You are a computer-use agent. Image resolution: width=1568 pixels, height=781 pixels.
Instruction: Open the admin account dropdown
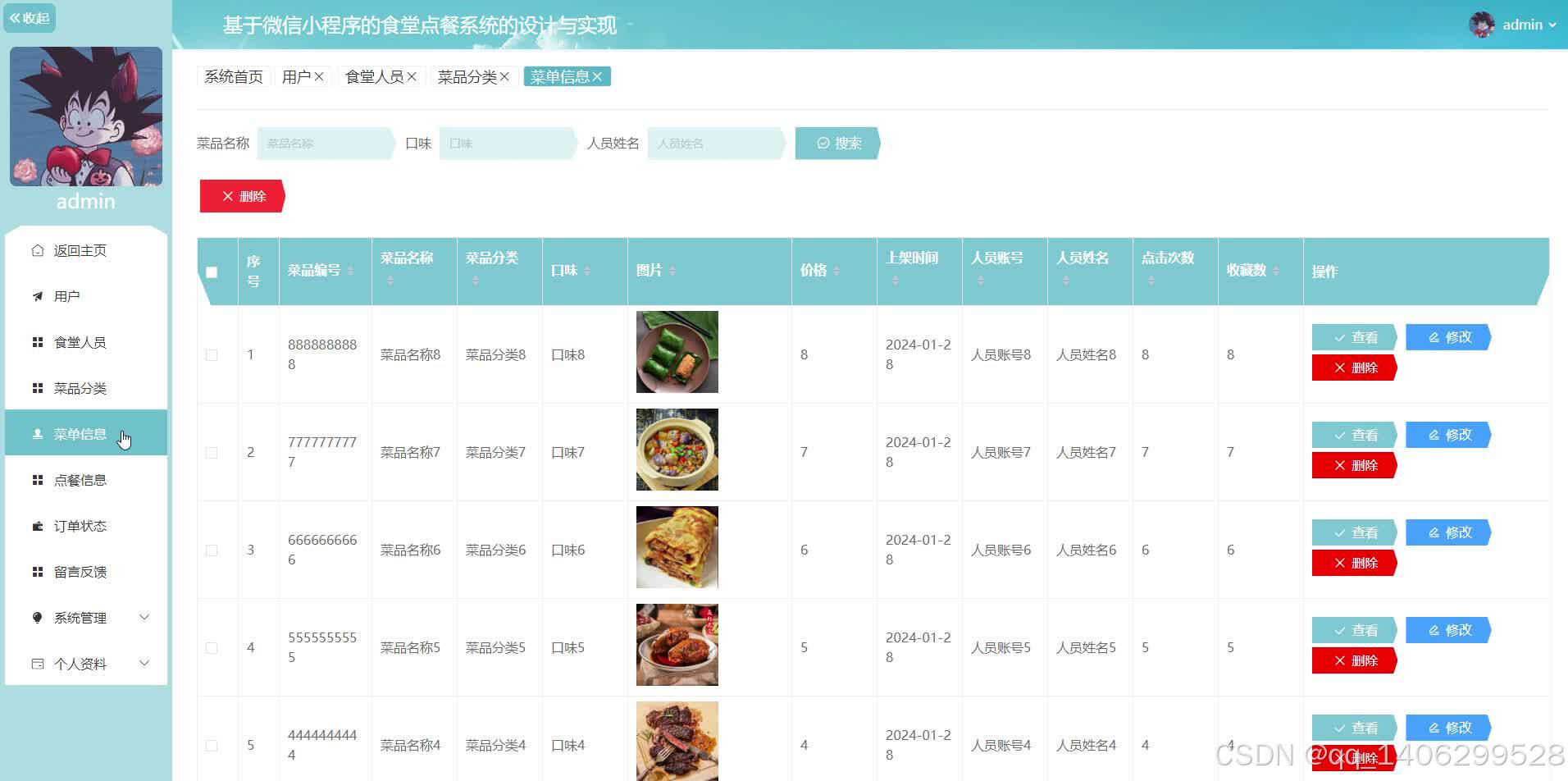tap(1529, 25)
